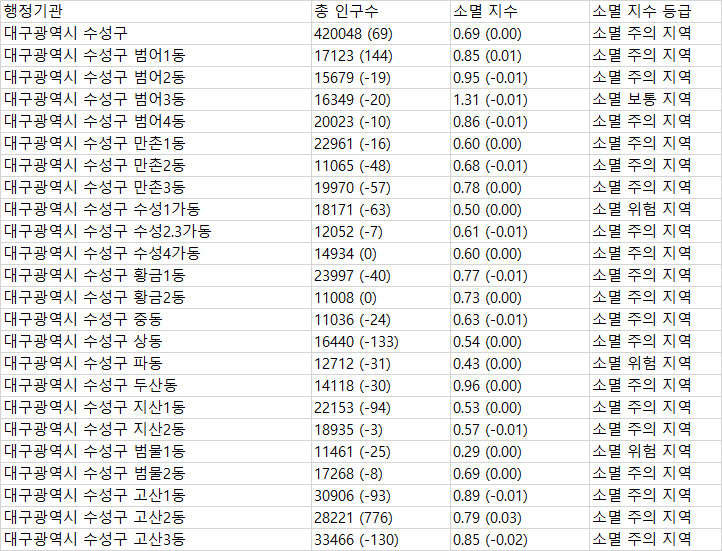Click population value 33466 (-130)
This screenshot has height=551, width=722.
(356, 539)
